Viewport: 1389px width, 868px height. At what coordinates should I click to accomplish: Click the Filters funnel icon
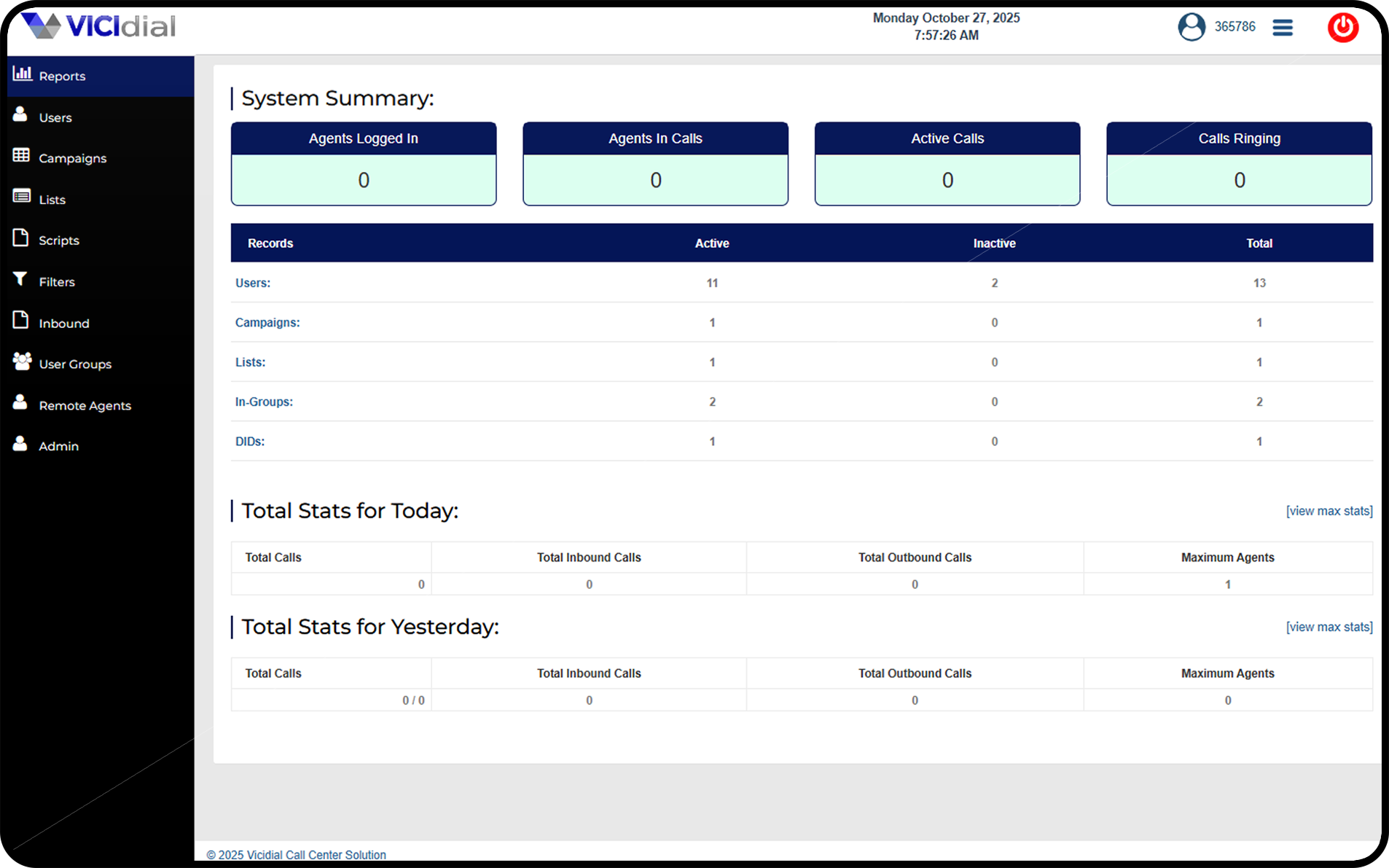[20, 279]
